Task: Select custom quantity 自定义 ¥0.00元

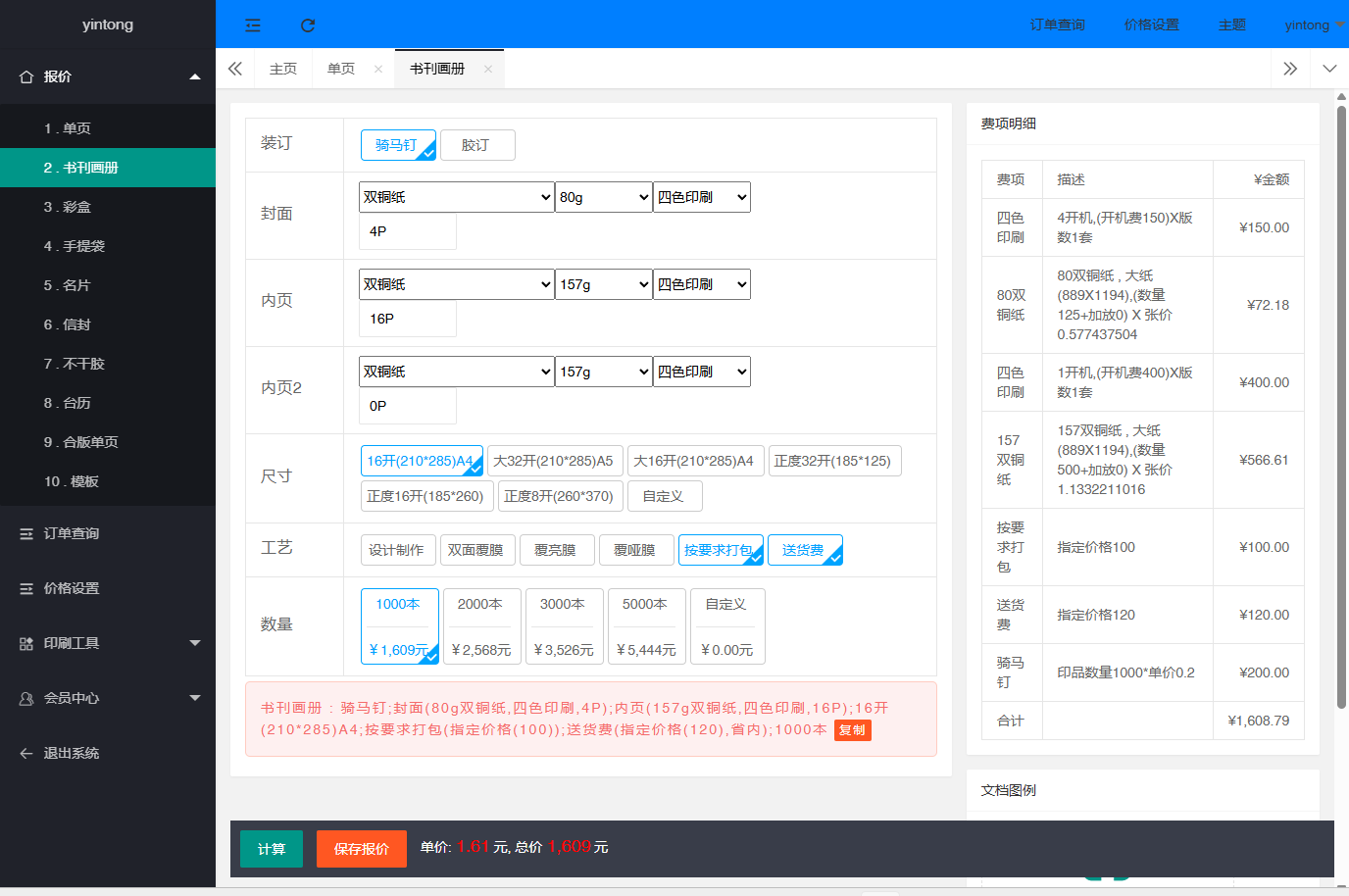Action: point(728,626)
